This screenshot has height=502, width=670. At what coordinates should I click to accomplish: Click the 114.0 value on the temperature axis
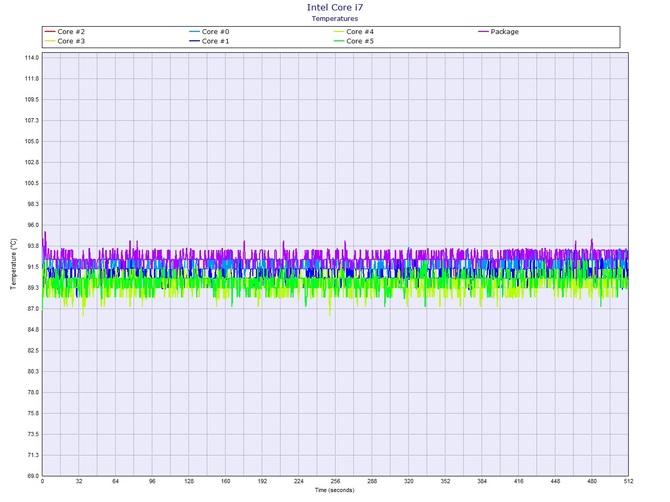click(29, 57)
